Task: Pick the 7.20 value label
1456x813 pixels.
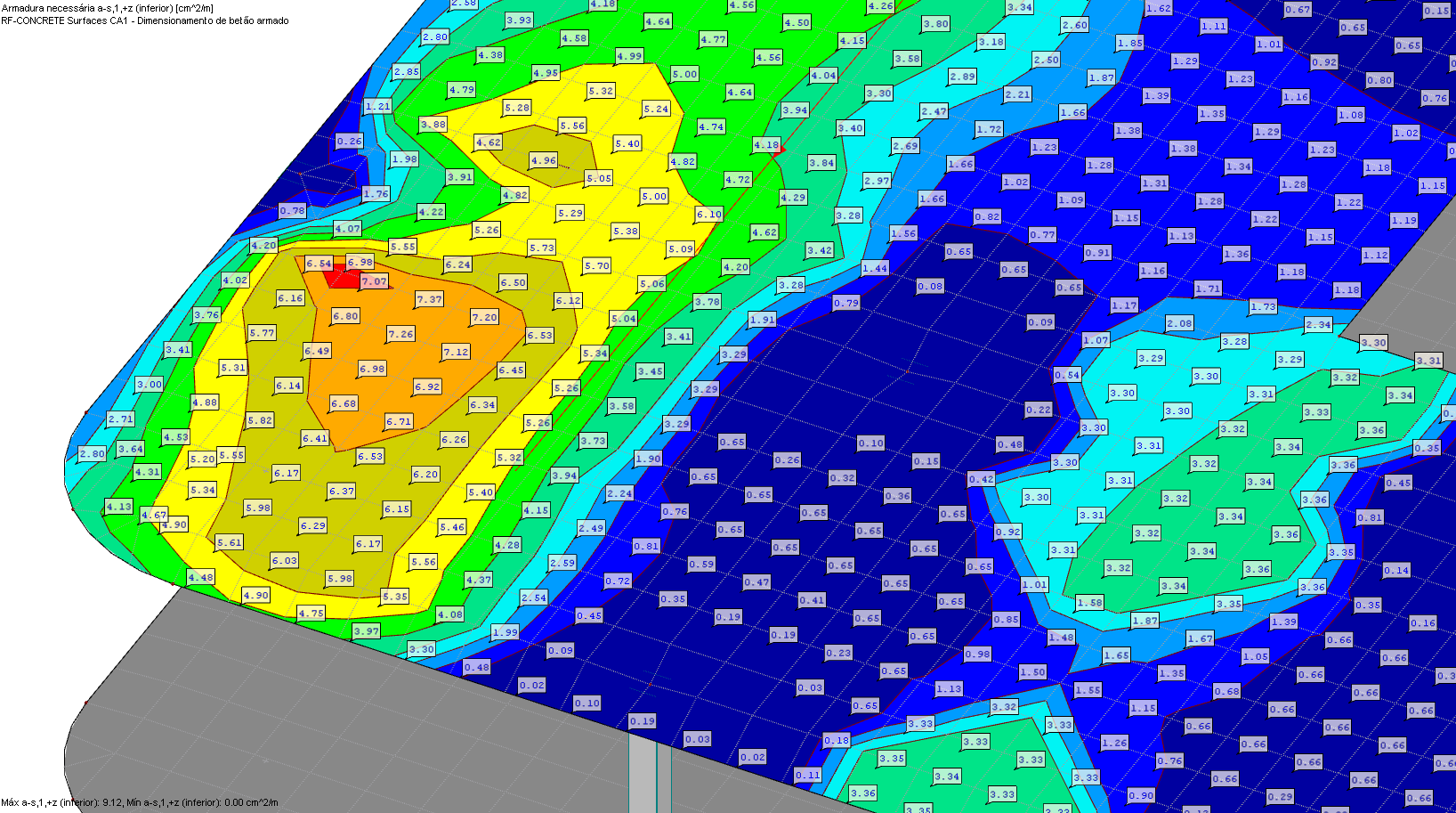Action: click(485, 317)
